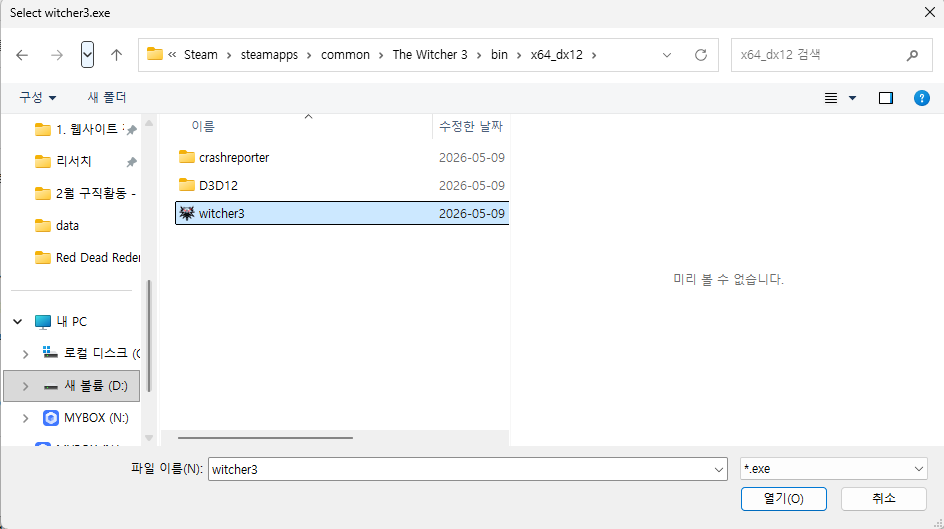Image resolution: width=944 pixels, height=529 pixels.
Task: Open the recent locations dropdown
Action: [87, 55]
